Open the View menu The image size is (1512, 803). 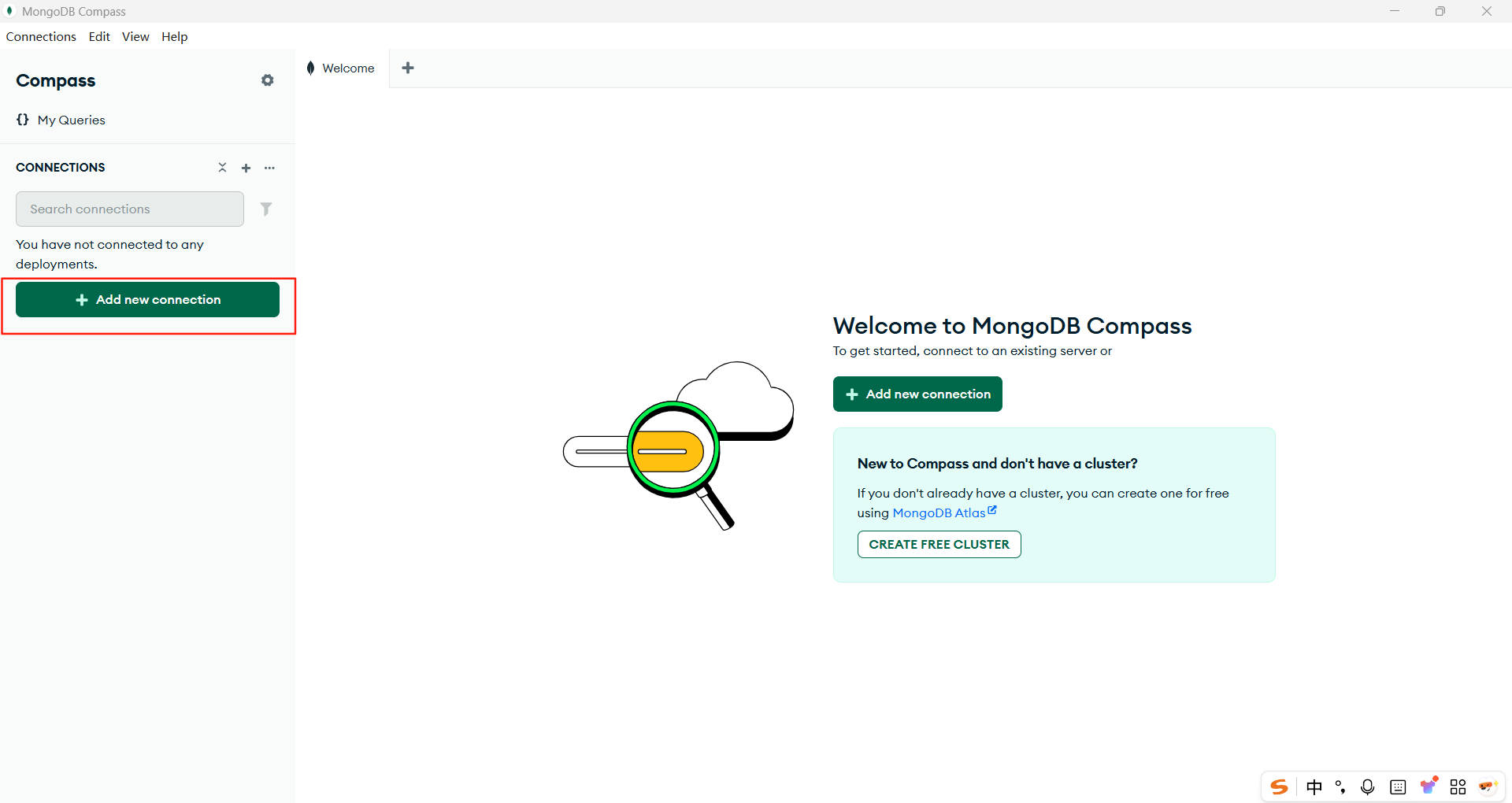click(x=135, y=36)
